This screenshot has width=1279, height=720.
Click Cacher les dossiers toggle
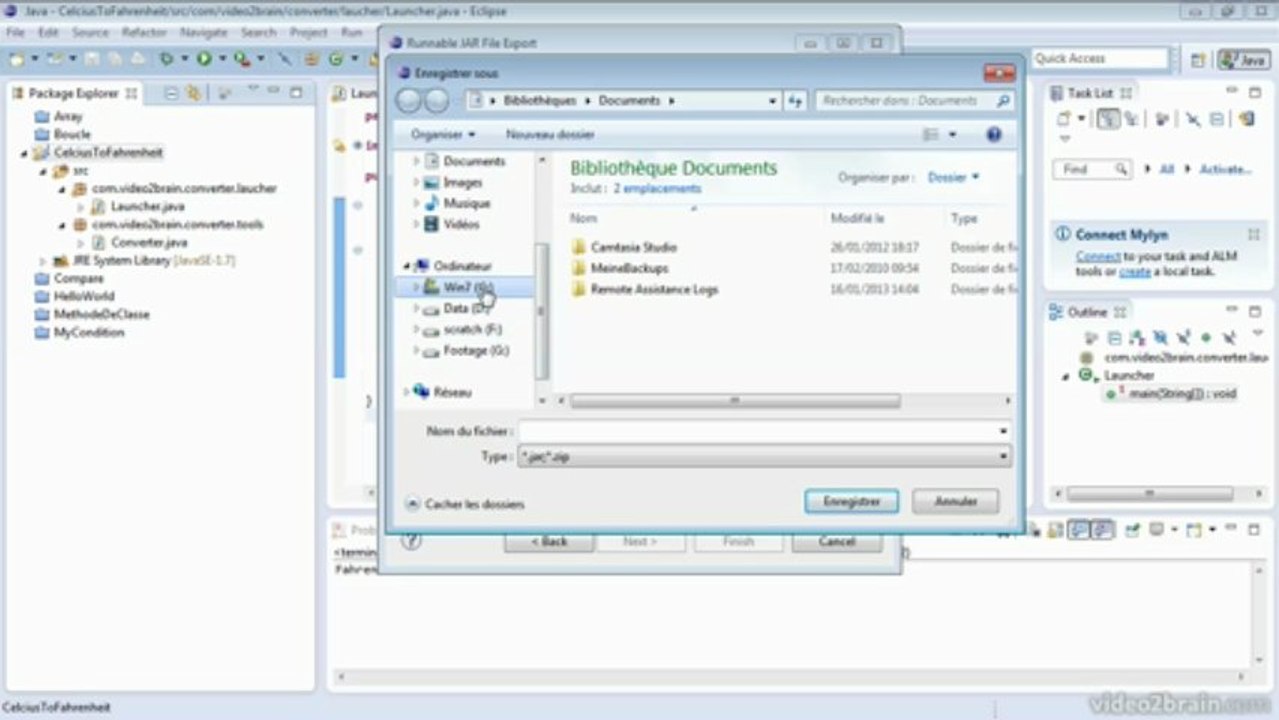tap(465, 504)
